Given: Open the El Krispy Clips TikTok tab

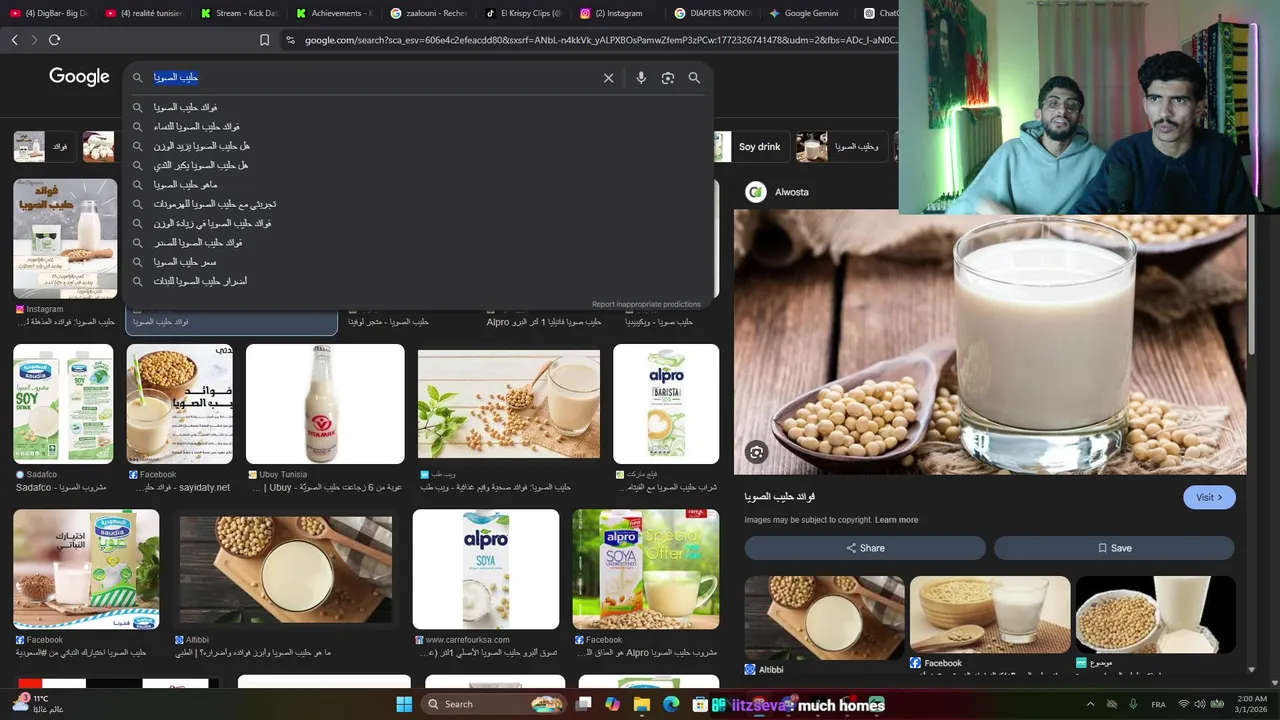Looking at the screenshot, I should click(523, 13).
